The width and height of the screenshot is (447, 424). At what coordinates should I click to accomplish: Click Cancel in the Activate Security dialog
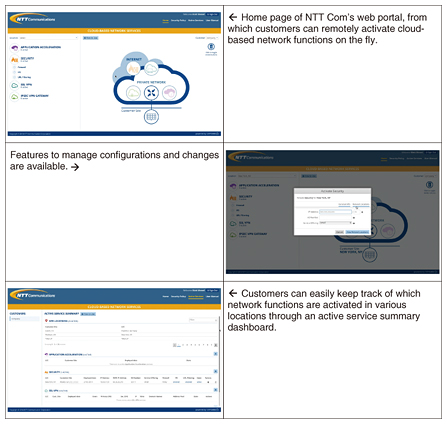(x=339, y=232)
